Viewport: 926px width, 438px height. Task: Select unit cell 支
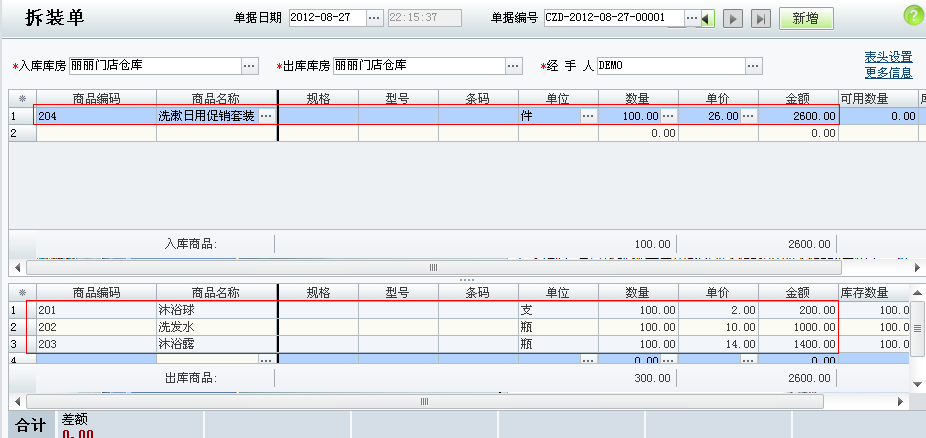pyautogui.click(x=558, y=309)
